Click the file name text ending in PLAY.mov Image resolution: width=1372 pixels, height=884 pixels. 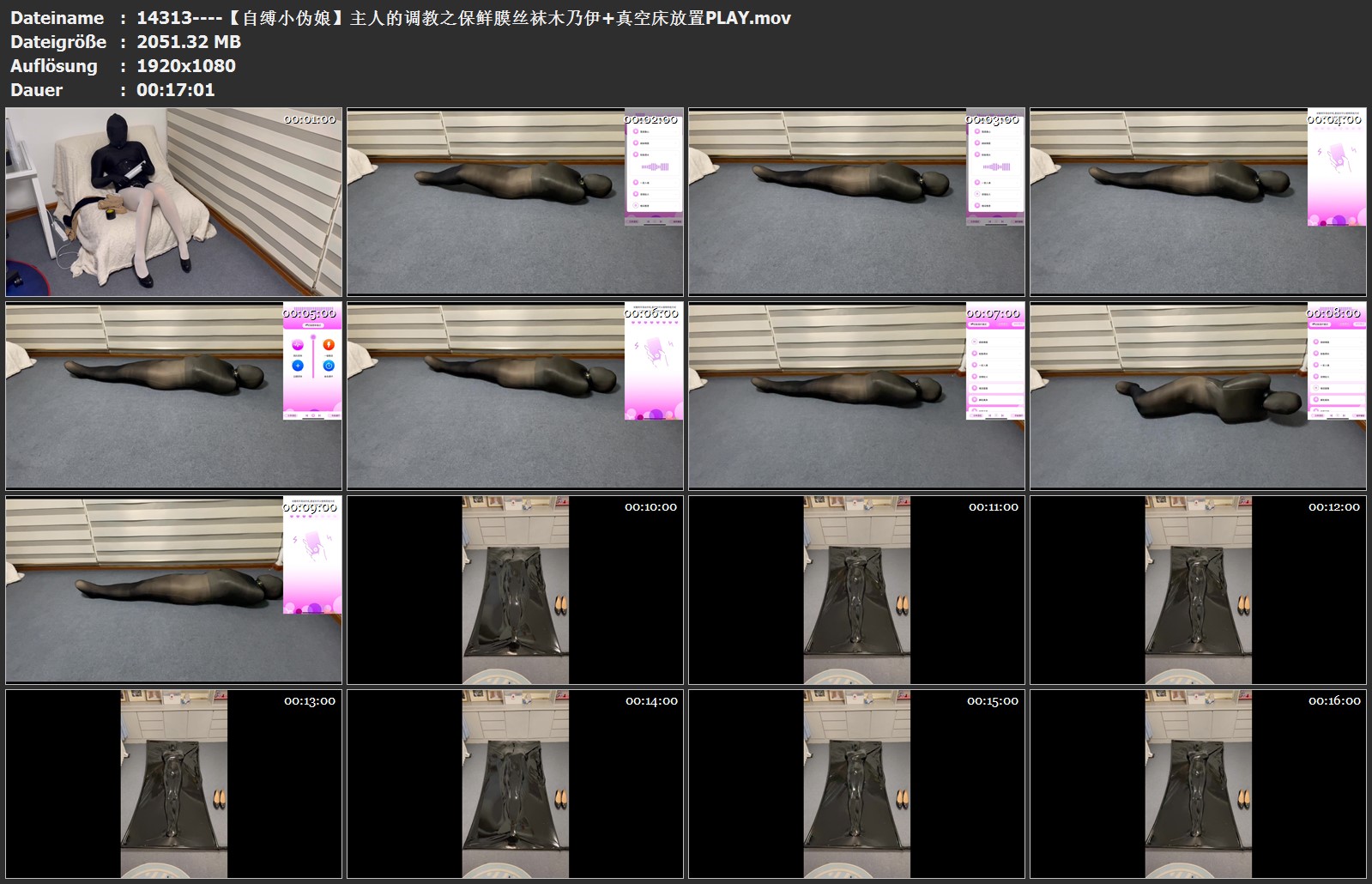pyautogui.click(x=463, y=18)
